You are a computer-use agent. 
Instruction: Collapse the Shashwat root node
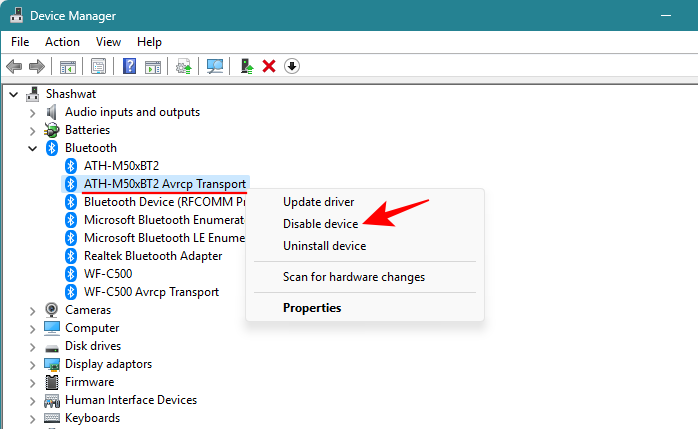(14, 94)
